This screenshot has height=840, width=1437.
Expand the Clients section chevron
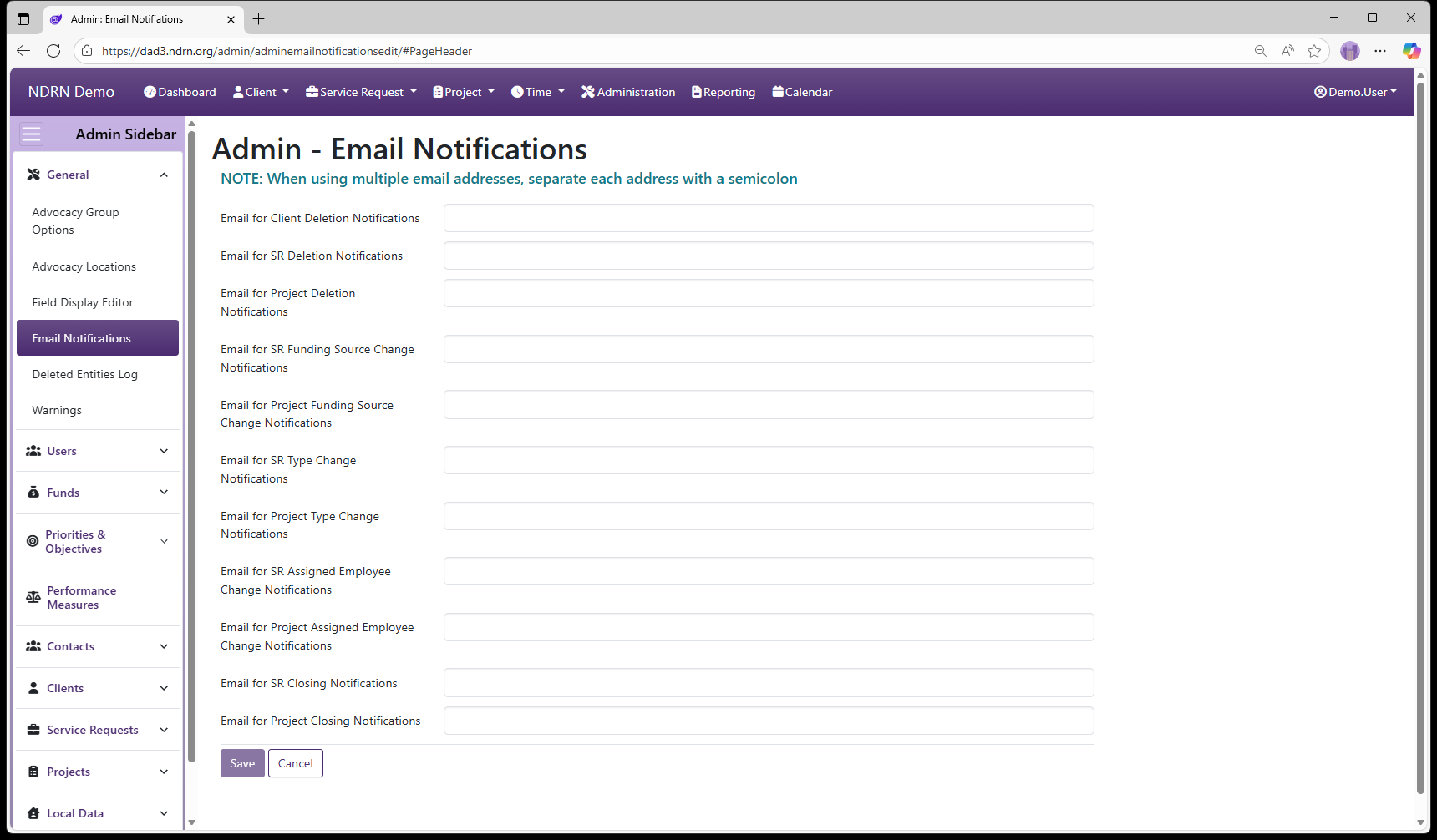[164, 688]
